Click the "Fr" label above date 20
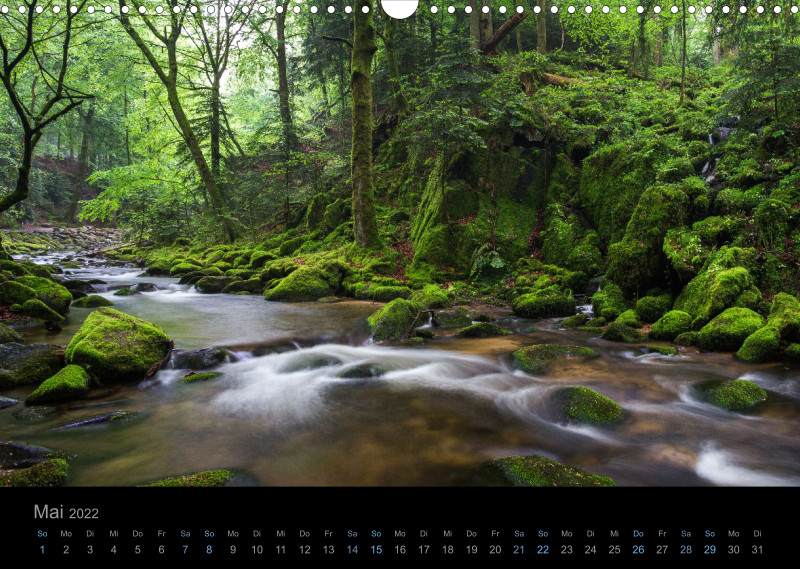The image size is (800, 569). 495,533
